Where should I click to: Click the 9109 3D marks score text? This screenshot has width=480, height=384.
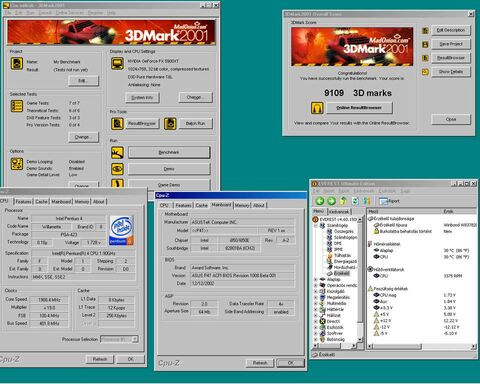pos(358,93)
